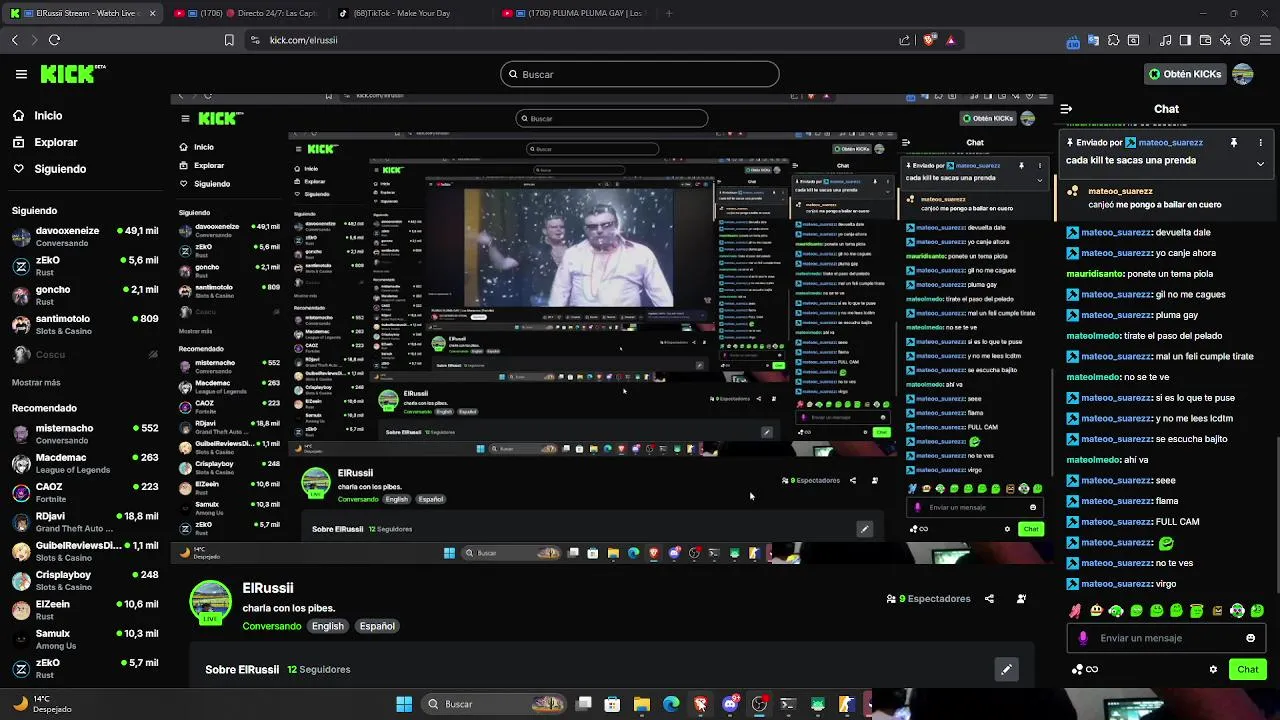Image resolution: width=1280 pixels, height=720 pixels.
Task: Open the browser main menu
Action: [1266, 40]
